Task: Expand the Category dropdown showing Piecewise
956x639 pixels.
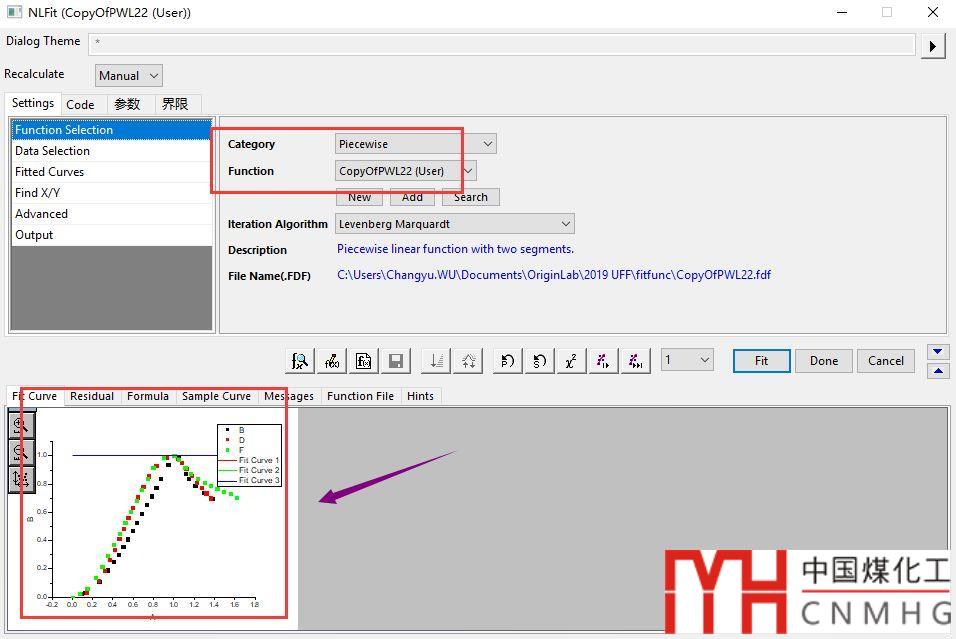Action: pyautogui.click(x=415, y=144)
